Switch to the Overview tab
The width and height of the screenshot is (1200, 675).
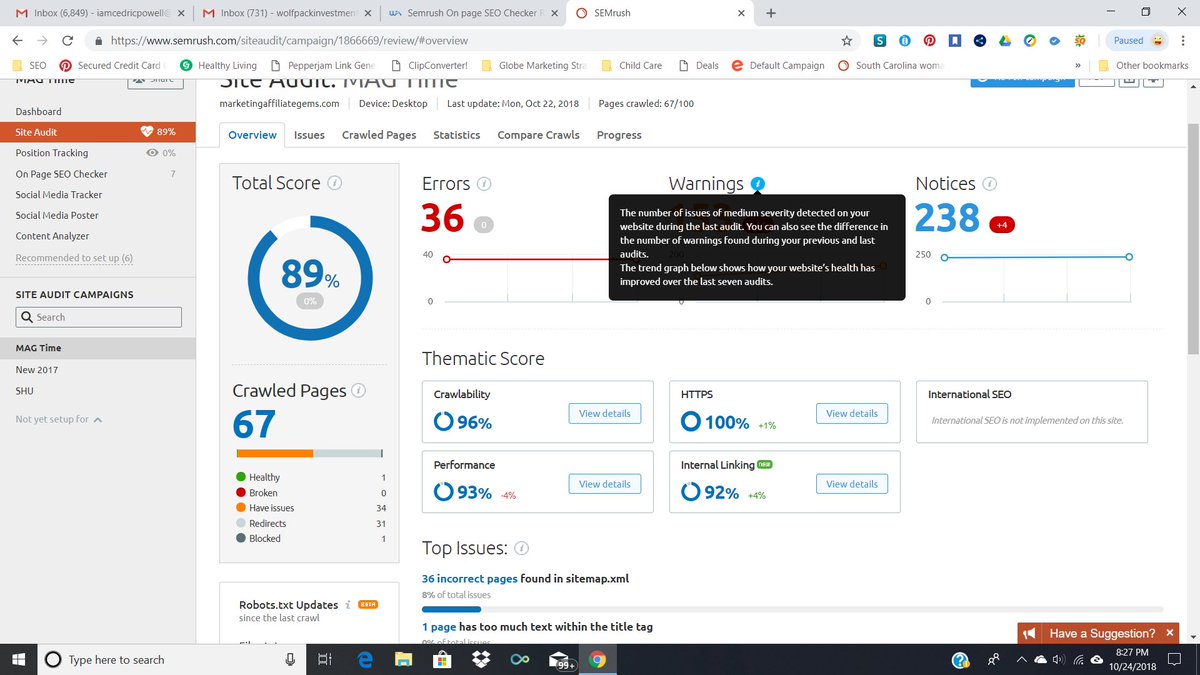pyautogui.click(x=252, y=135)
